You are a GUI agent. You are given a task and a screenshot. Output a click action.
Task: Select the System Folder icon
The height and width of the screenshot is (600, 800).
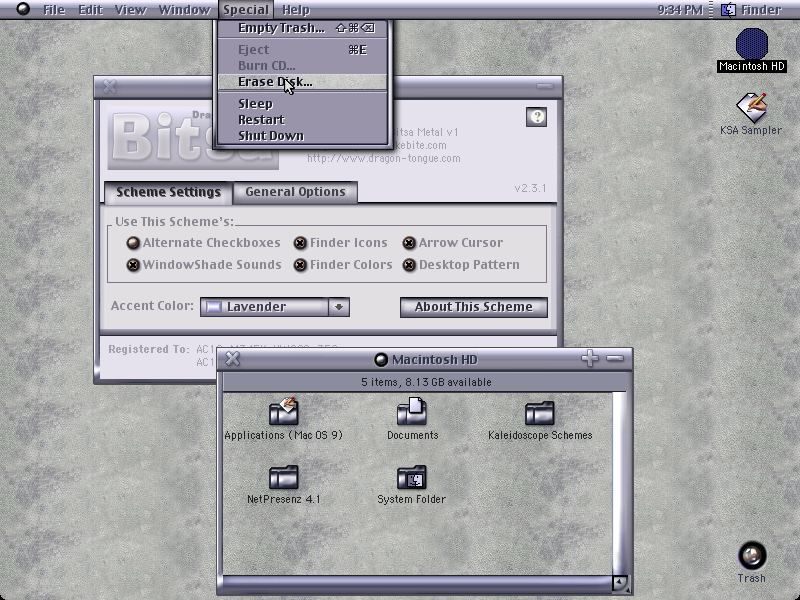click(412, 477)
